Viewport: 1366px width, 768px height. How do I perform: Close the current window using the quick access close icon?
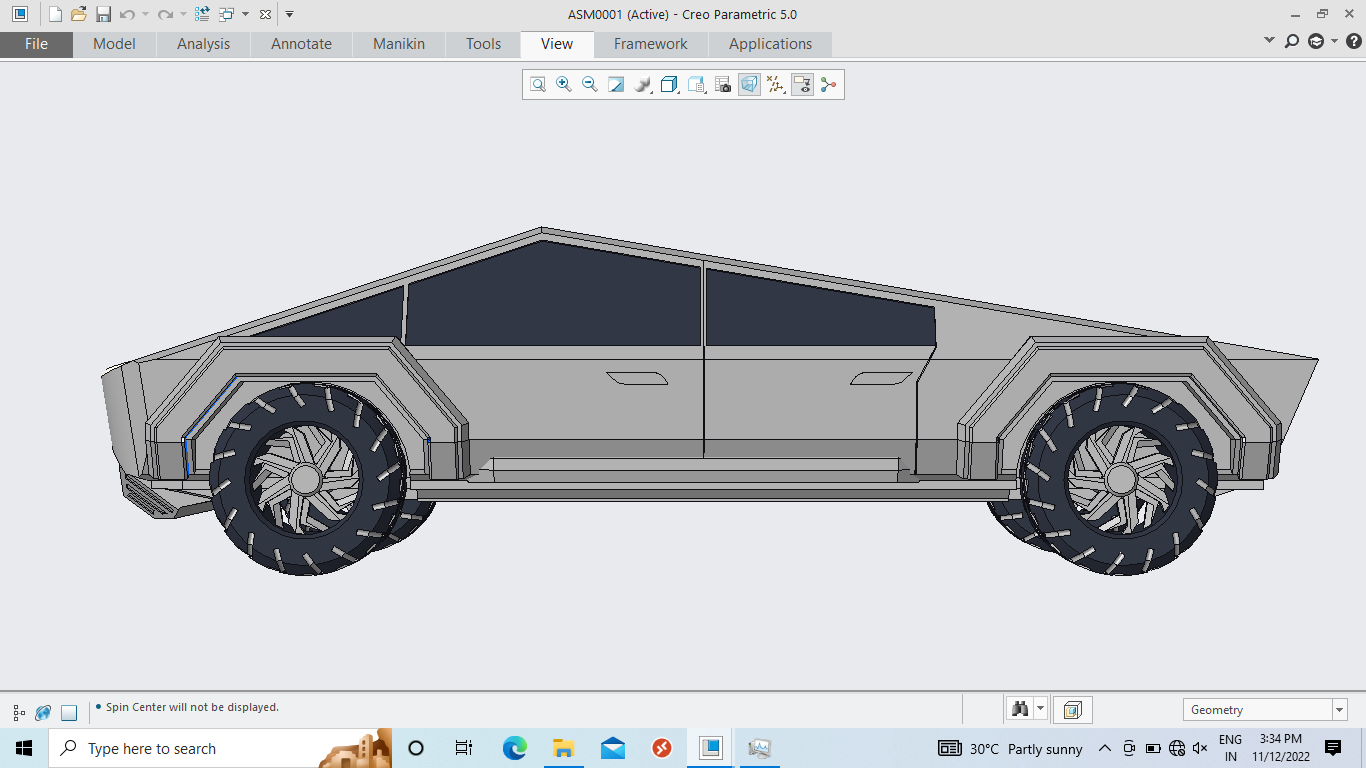tap(265, 14)
